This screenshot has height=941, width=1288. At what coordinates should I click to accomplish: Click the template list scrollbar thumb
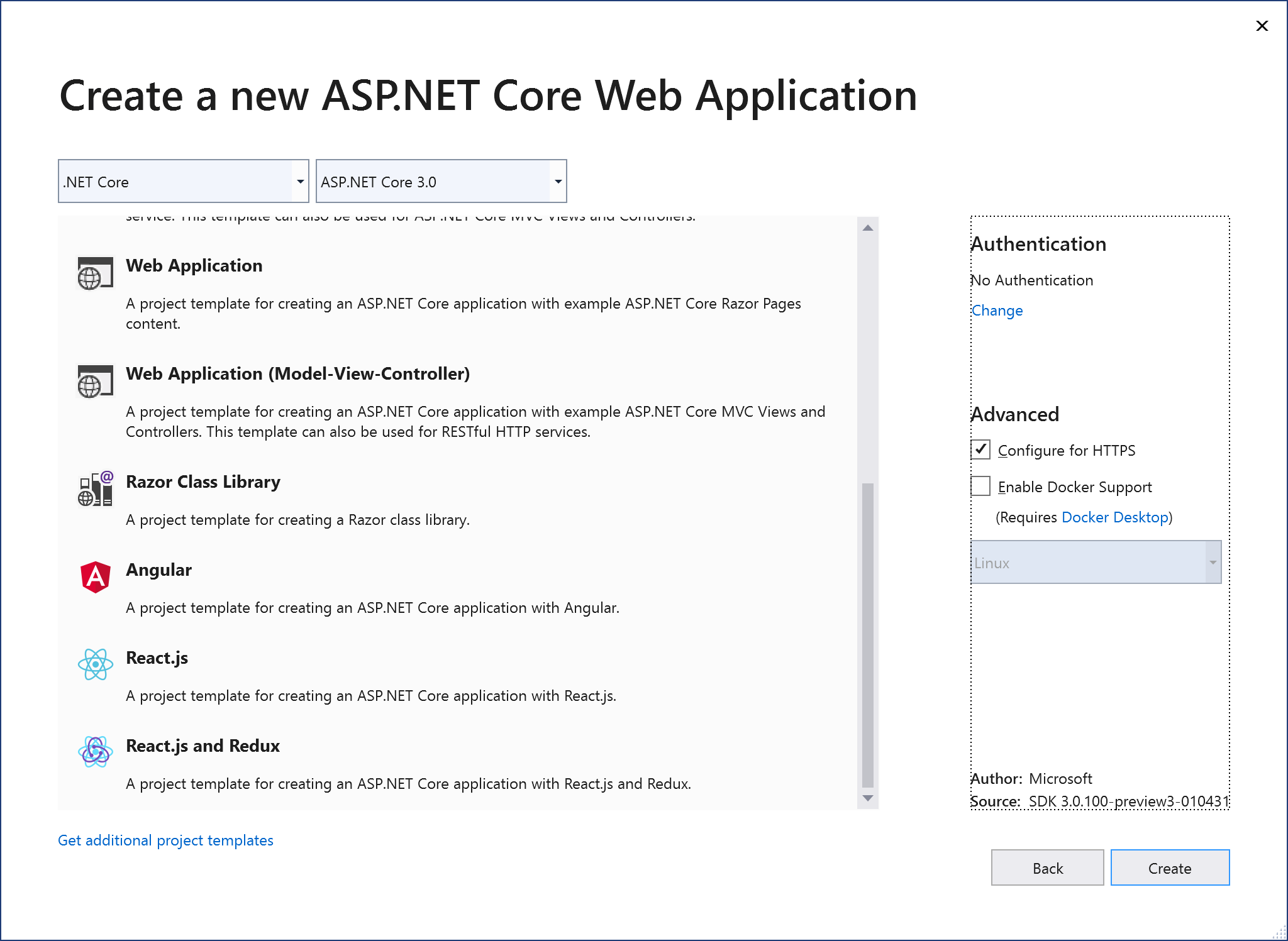click(x=868, y=635)
